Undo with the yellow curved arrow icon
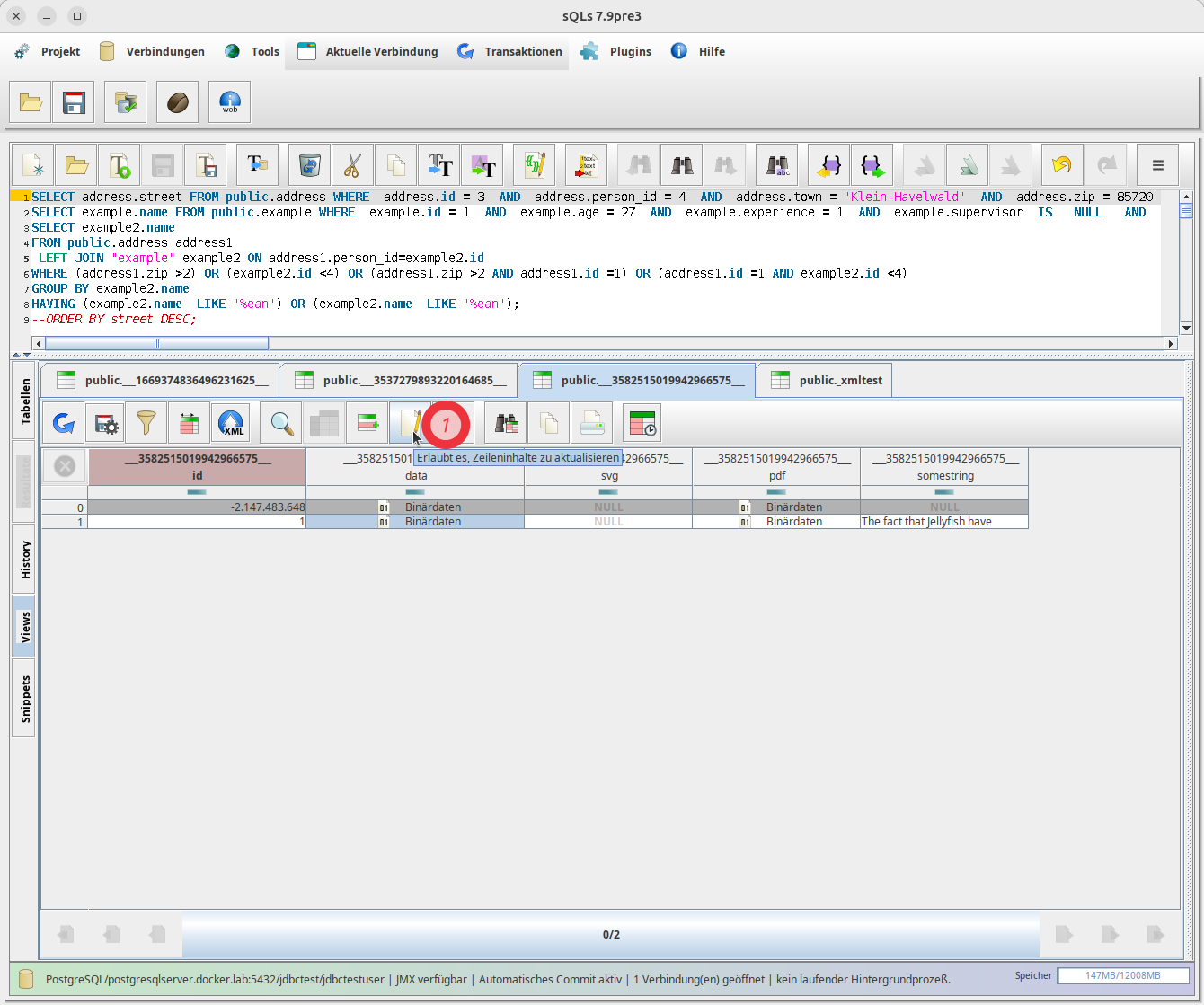Image resolution: width=1204 pixels, height=1005 pixels. coord(1063,165)
